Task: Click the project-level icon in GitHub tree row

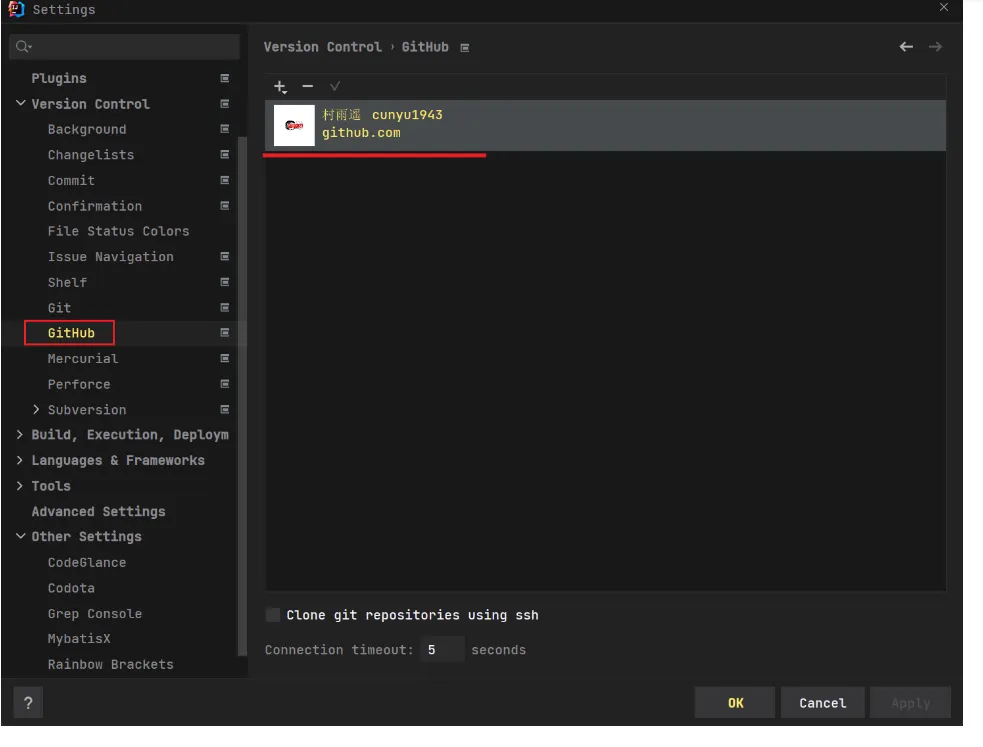Action: 224,333
